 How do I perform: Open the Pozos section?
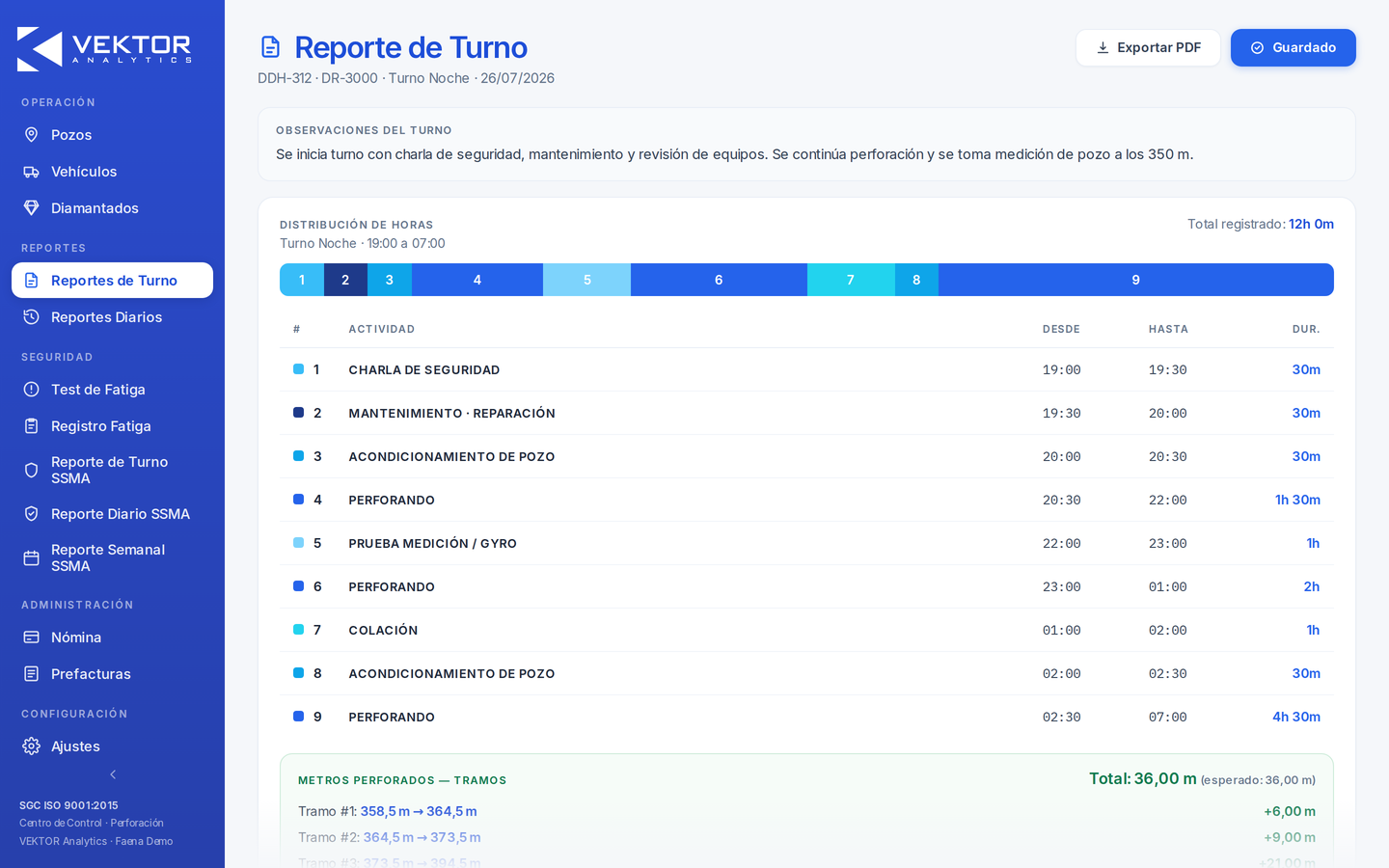[x=112, y=135]
